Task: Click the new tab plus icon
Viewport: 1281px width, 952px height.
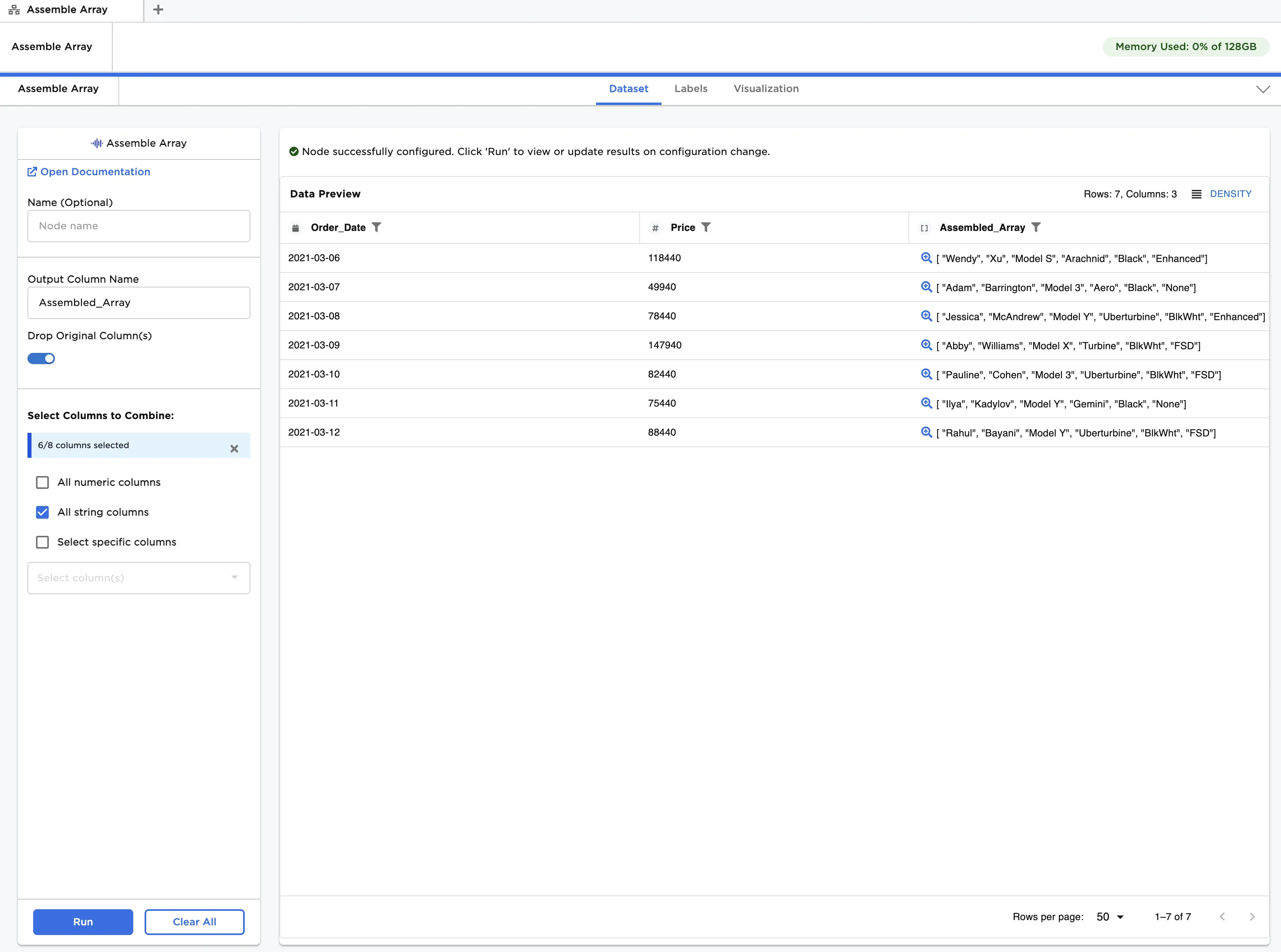Action: [x=159, y=10]
